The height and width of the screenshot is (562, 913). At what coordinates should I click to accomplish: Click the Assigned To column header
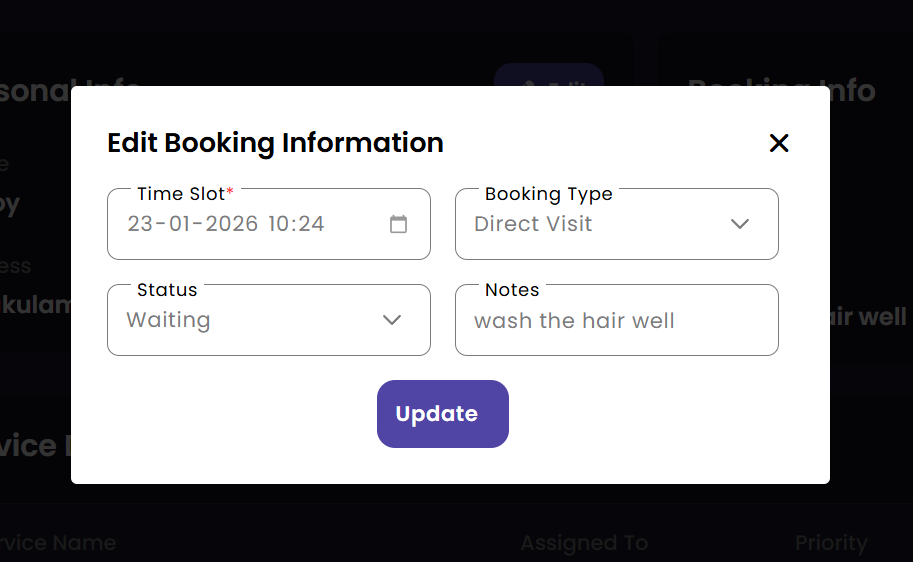584,543
